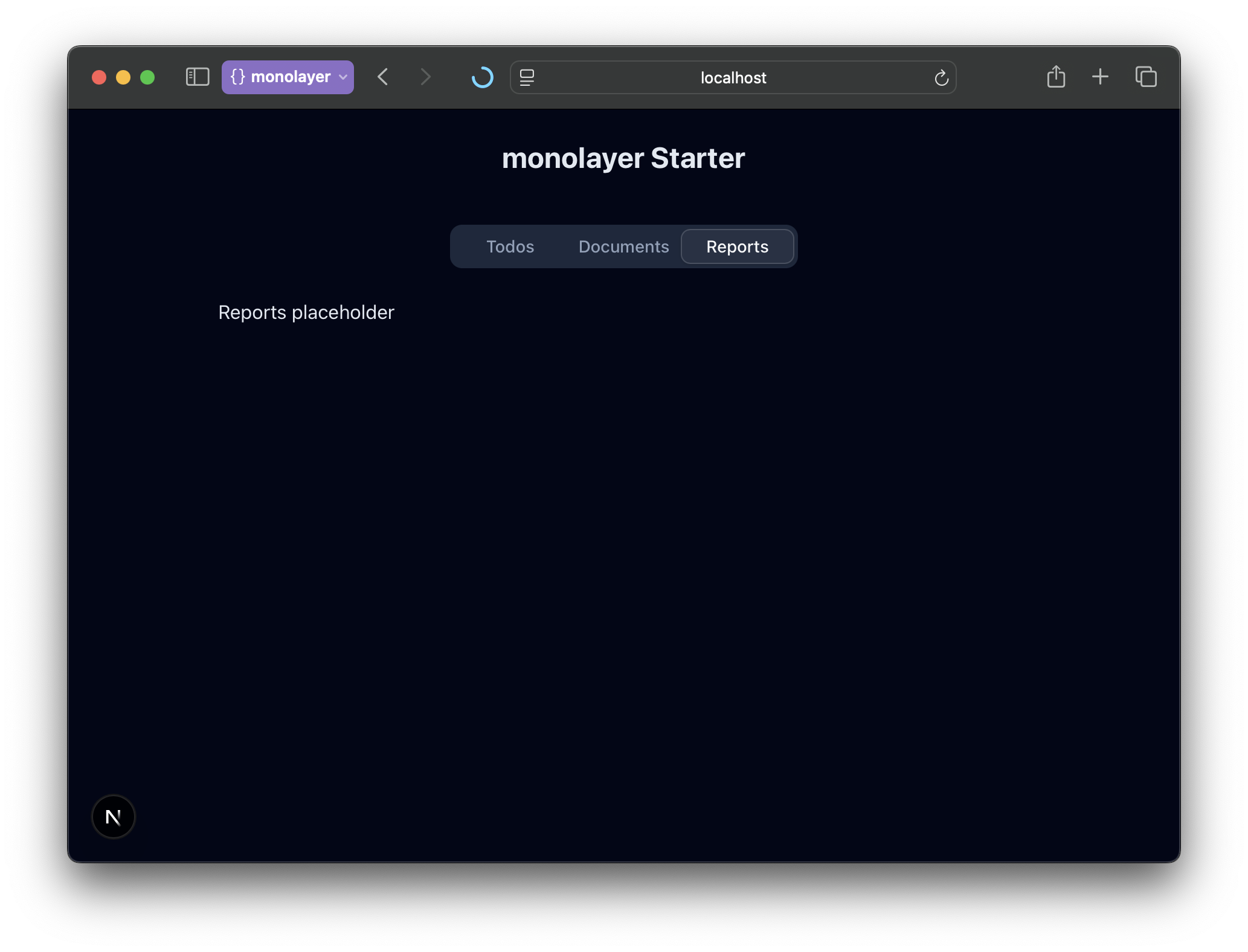Expand the monolayer tab group dropdown

(342, 77)
